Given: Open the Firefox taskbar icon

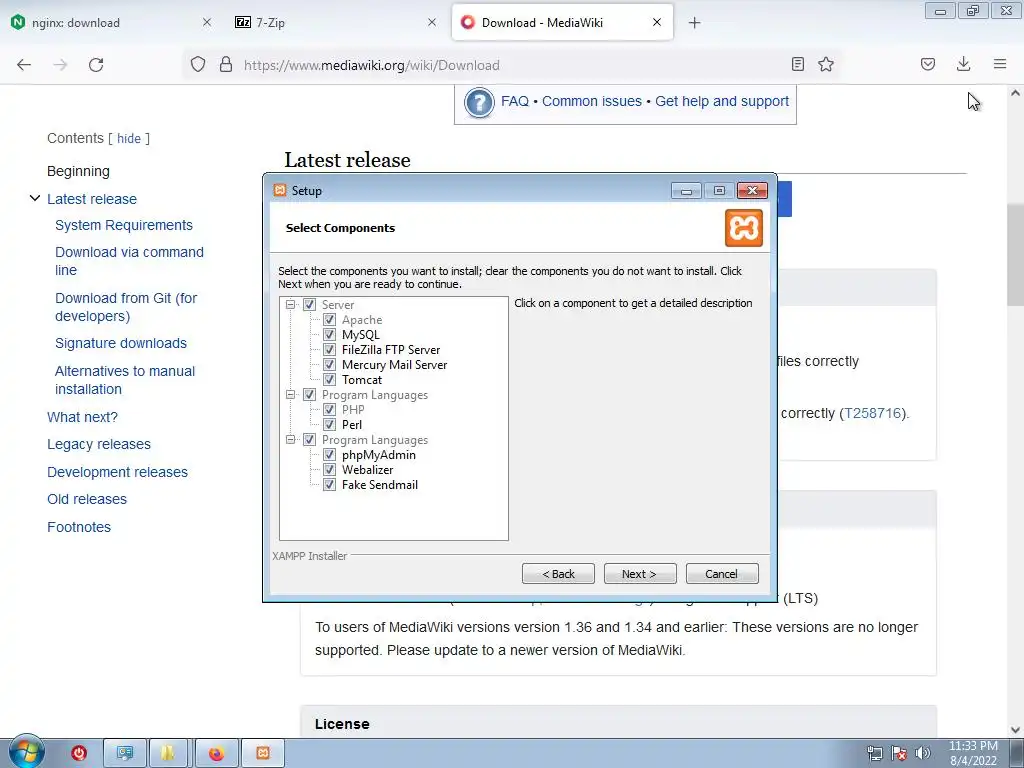Looking at the screenshot, I should [216, 753].
